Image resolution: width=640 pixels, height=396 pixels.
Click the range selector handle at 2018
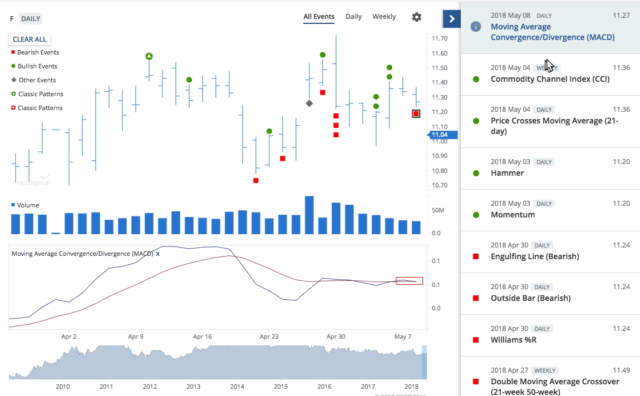click(424, 362)
